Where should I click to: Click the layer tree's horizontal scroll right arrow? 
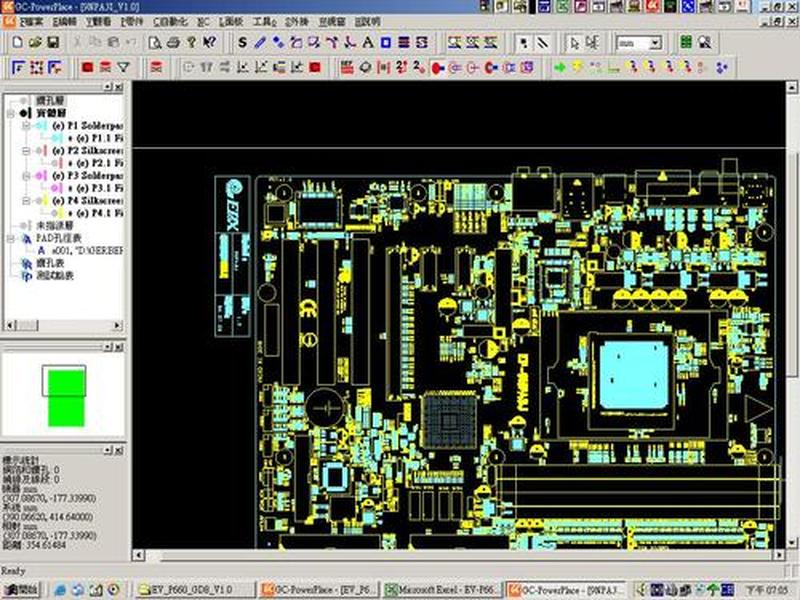tap(117, 325)
